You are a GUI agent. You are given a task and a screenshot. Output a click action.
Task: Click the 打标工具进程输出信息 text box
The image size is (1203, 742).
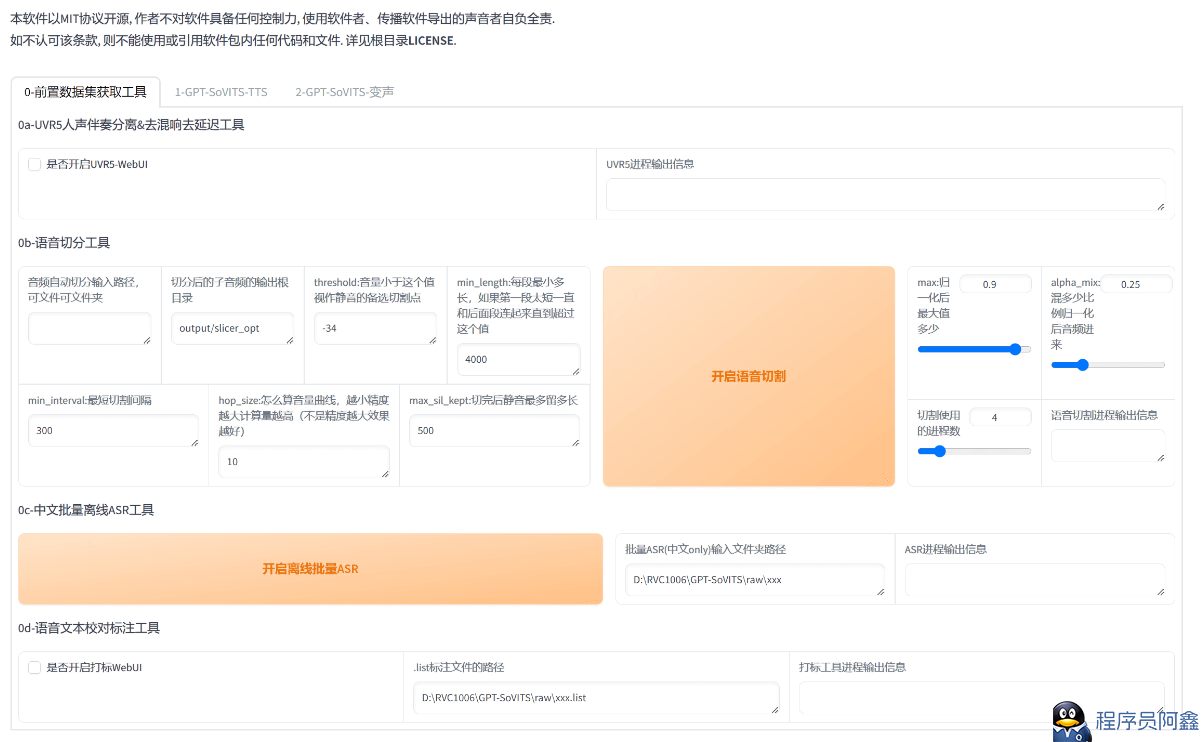982,698
